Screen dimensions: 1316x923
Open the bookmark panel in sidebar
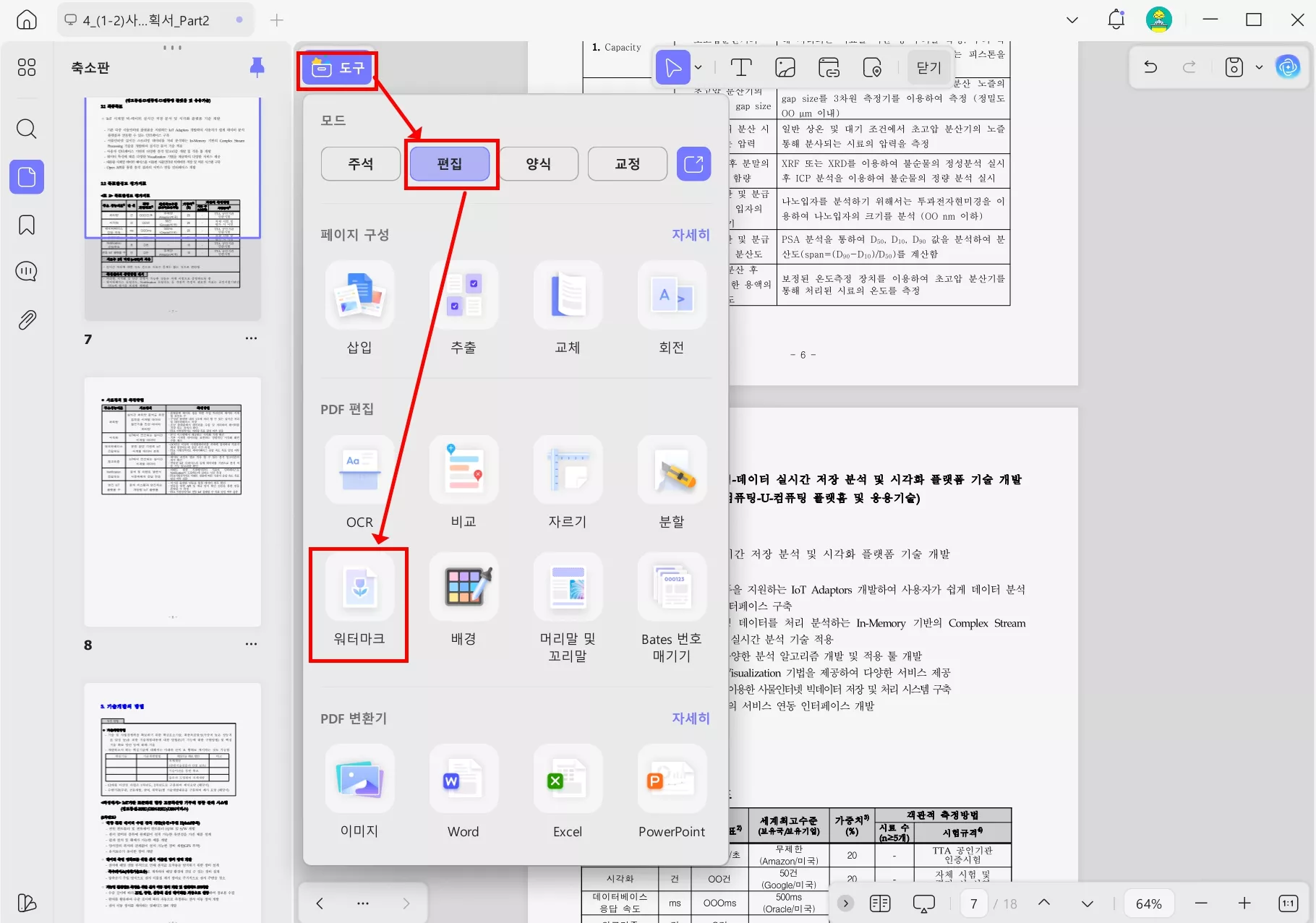[x=27, y=225]
